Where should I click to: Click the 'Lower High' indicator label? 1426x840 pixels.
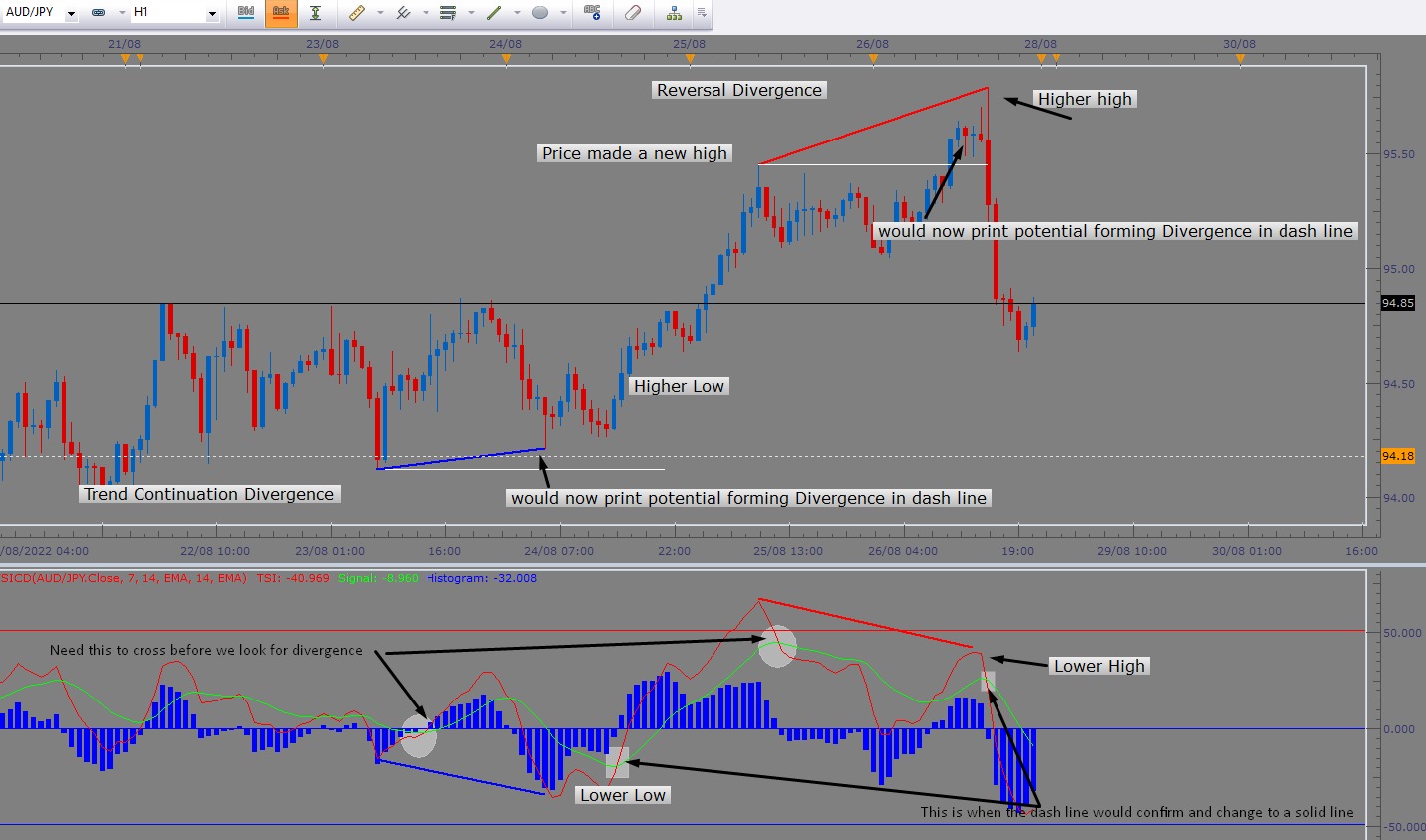(x=1100, y=666)
